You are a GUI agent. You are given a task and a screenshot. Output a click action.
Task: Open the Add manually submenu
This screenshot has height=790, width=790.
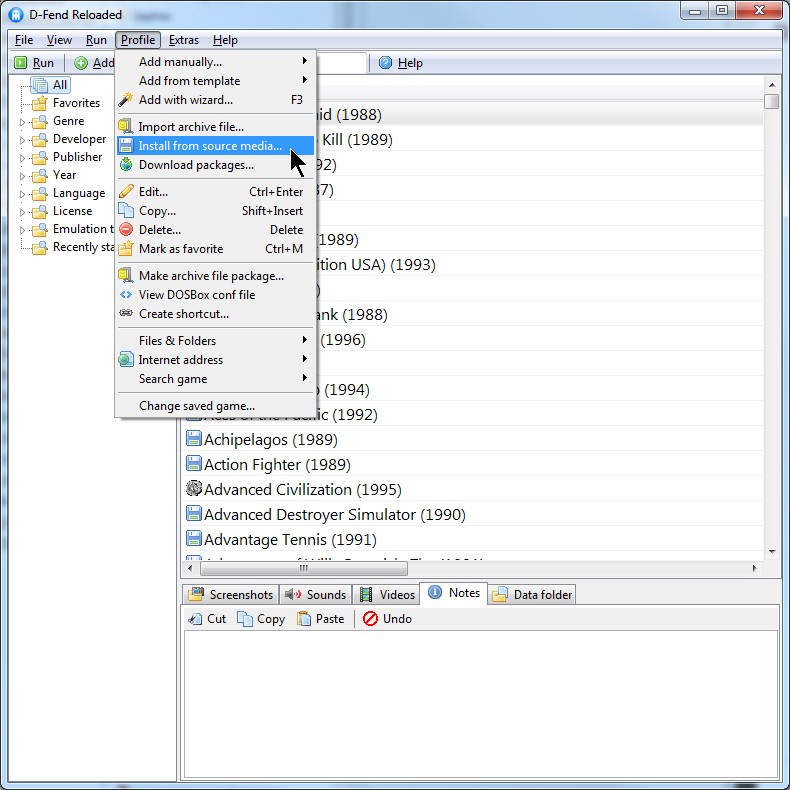(216, 61)
